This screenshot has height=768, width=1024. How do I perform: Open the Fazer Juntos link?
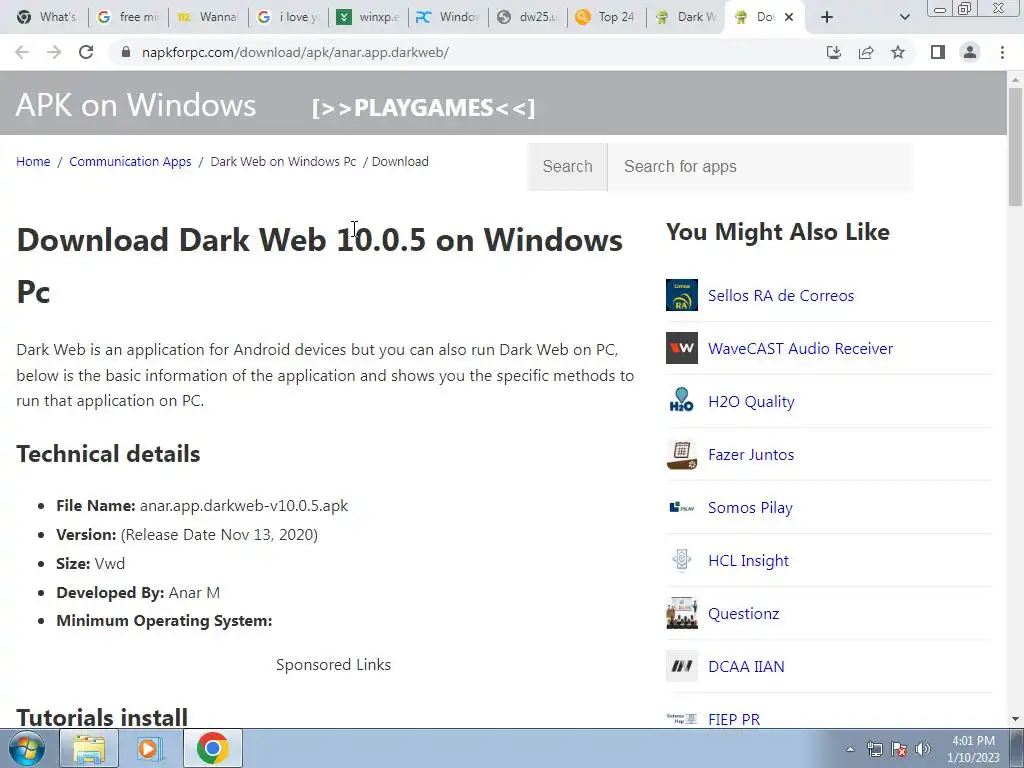pos(751,455)
